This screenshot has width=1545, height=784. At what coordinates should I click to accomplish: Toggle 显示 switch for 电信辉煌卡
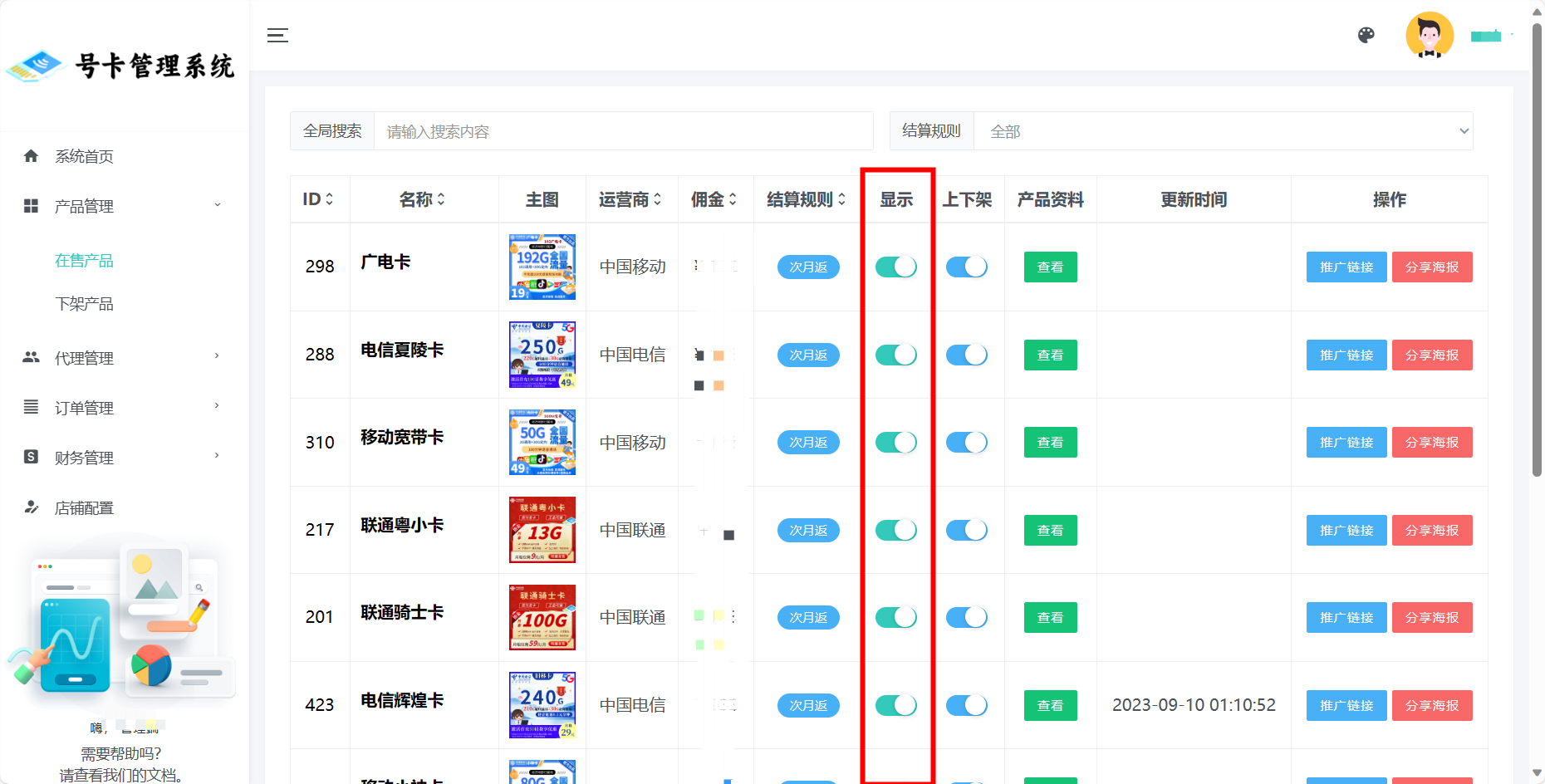[x=896, y=705]
